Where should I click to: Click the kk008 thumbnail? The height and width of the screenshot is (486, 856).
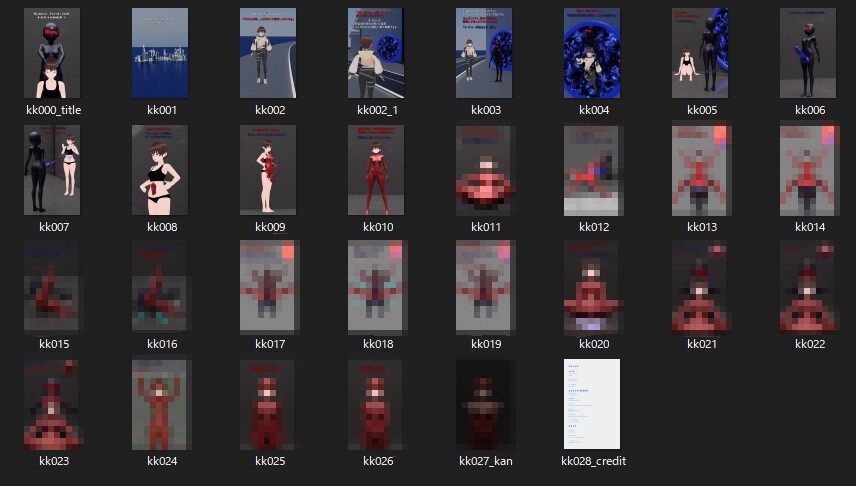tap(160, 170)
